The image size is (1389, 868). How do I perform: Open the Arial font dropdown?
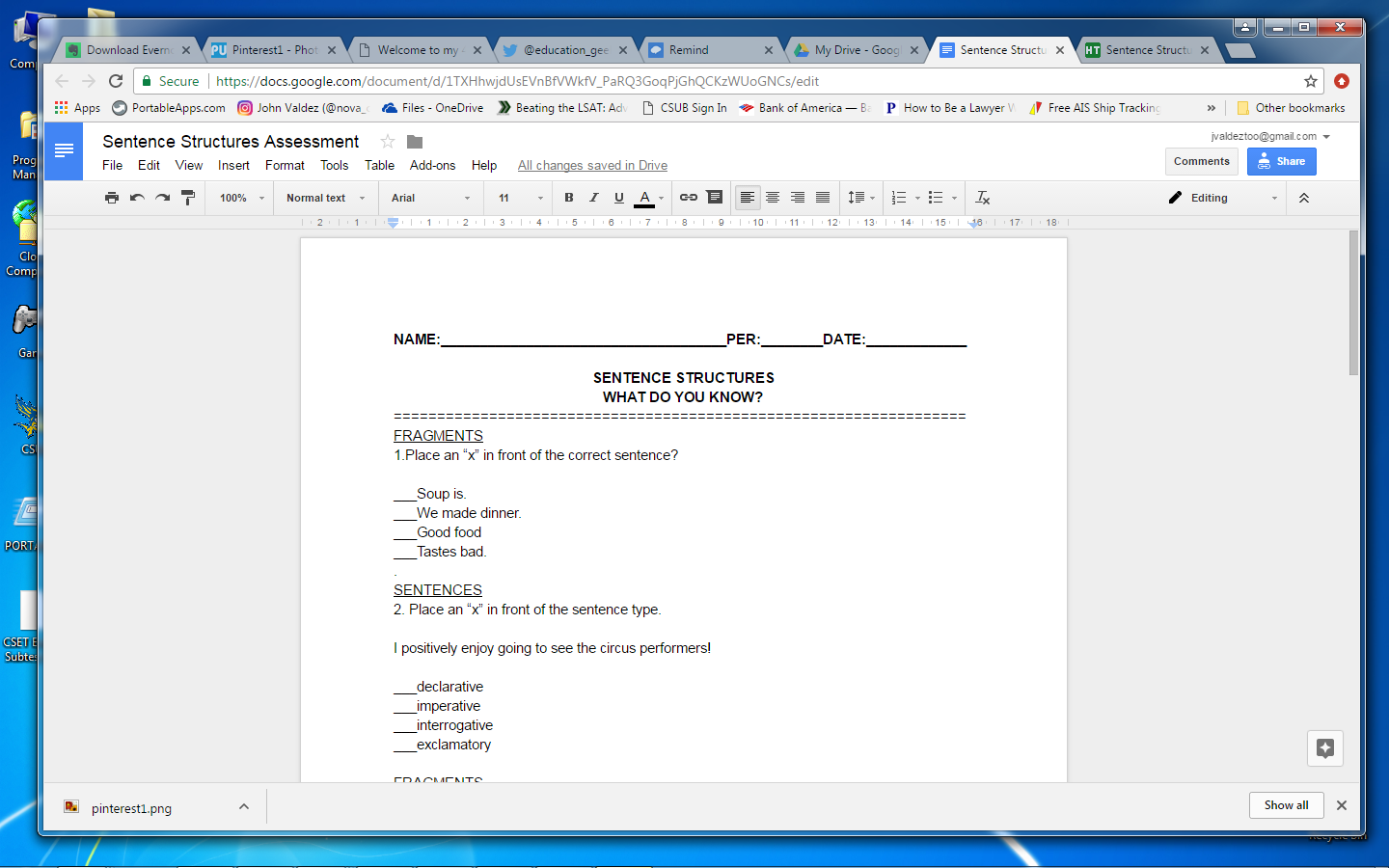430,198
